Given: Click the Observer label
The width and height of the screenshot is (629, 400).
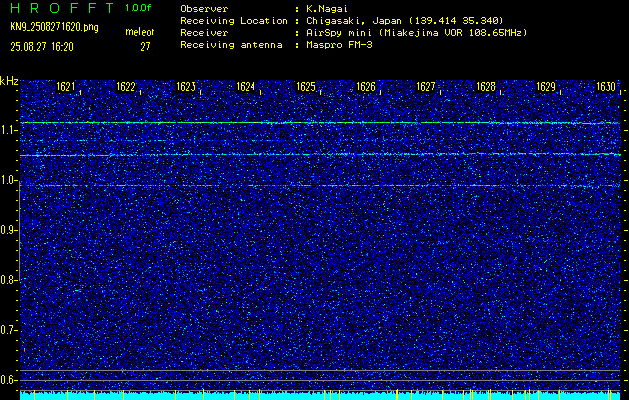Looking at the screenshot, I should (204, 8).
